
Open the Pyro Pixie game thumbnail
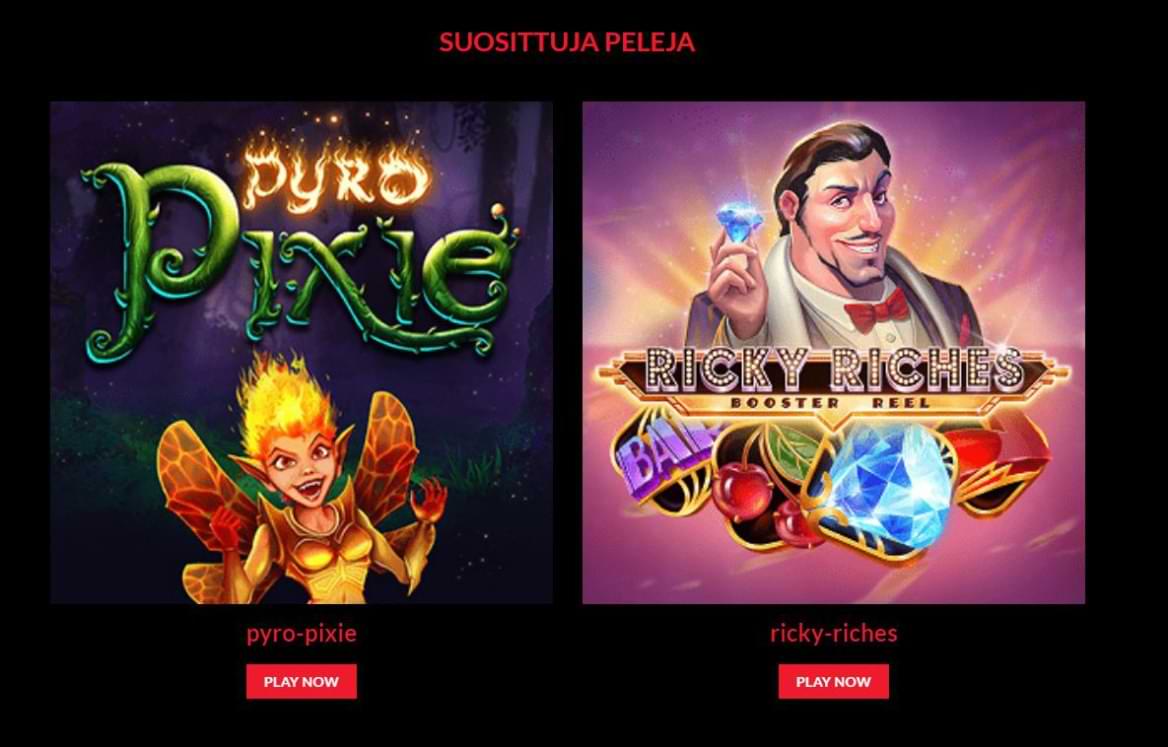pyautogui.click(x=302, y=352)
